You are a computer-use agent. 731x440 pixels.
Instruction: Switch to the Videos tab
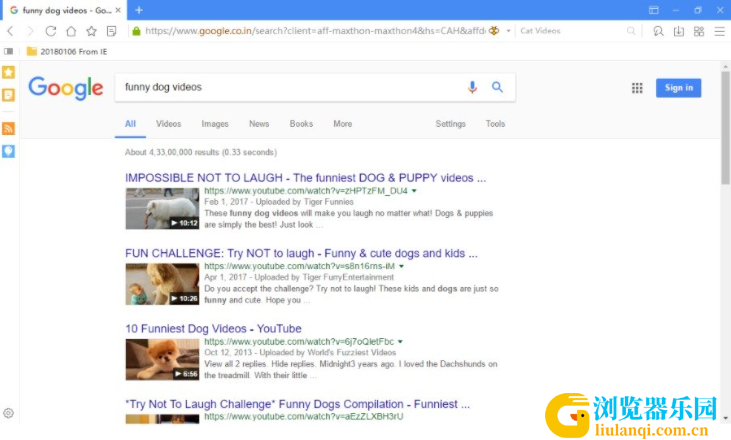pos(168,124)
